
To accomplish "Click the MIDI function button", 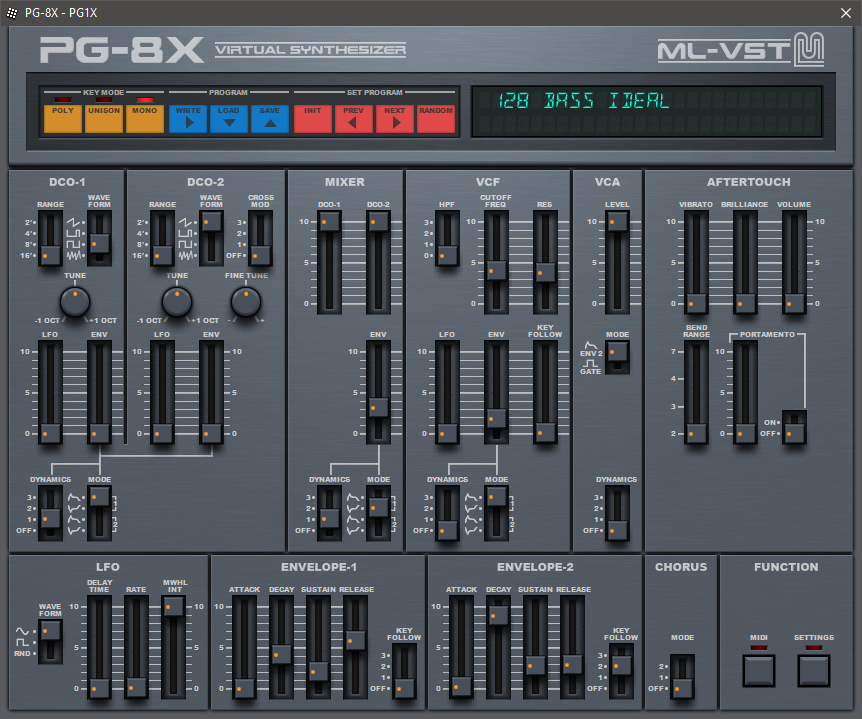I will (x=759, y=671).
